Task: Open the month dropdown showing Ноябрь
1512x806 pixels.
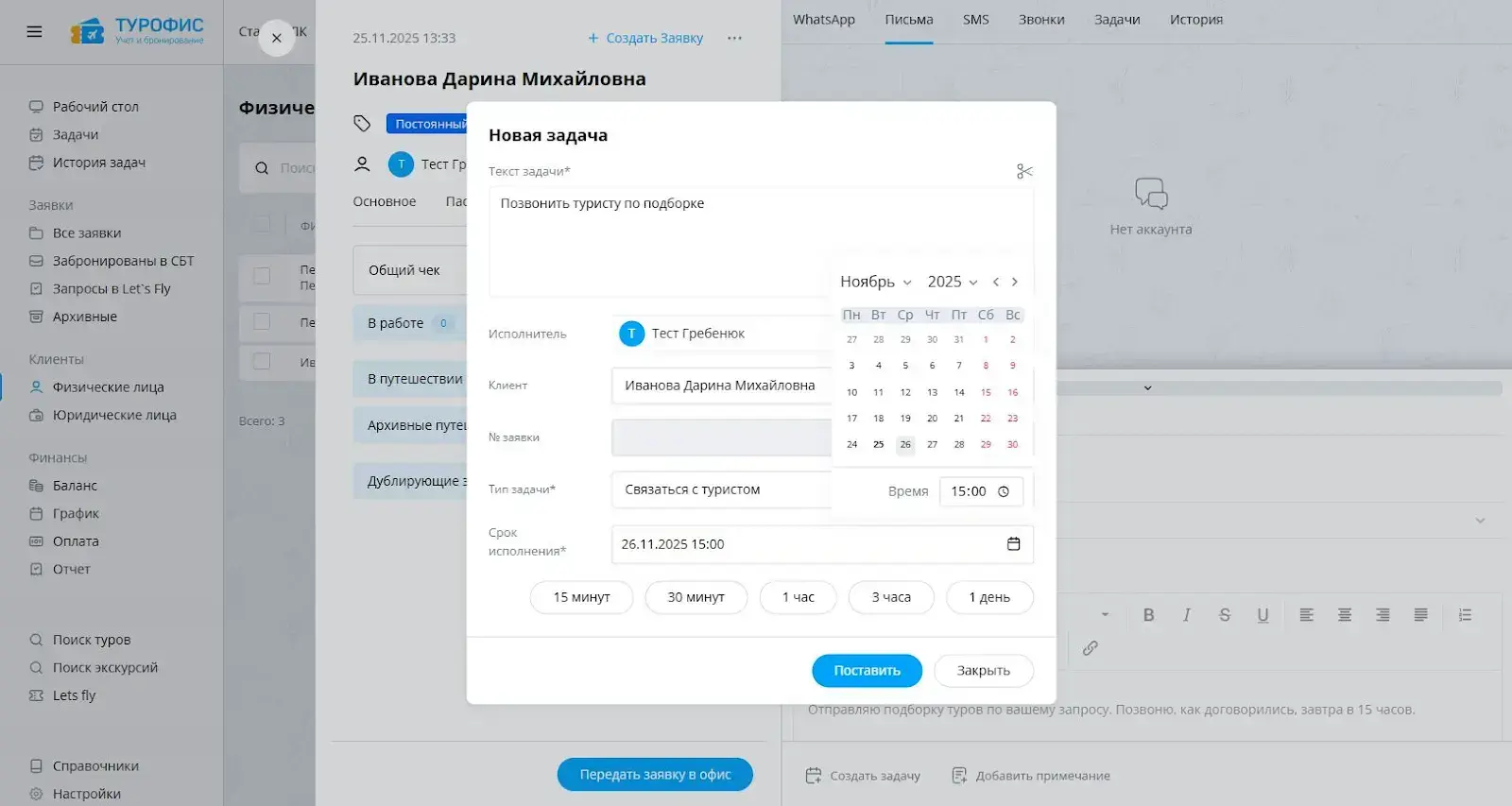Action: pyautogui.click(x=876, y=282)
